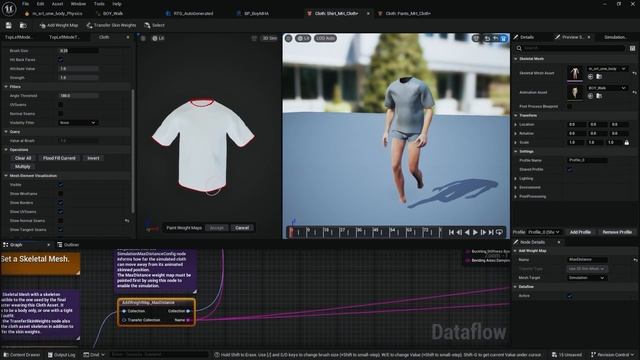Click Lit view mode in construction viewport
Image resolution: width=640 pixels, height=360 pixels.
[158, 38]
